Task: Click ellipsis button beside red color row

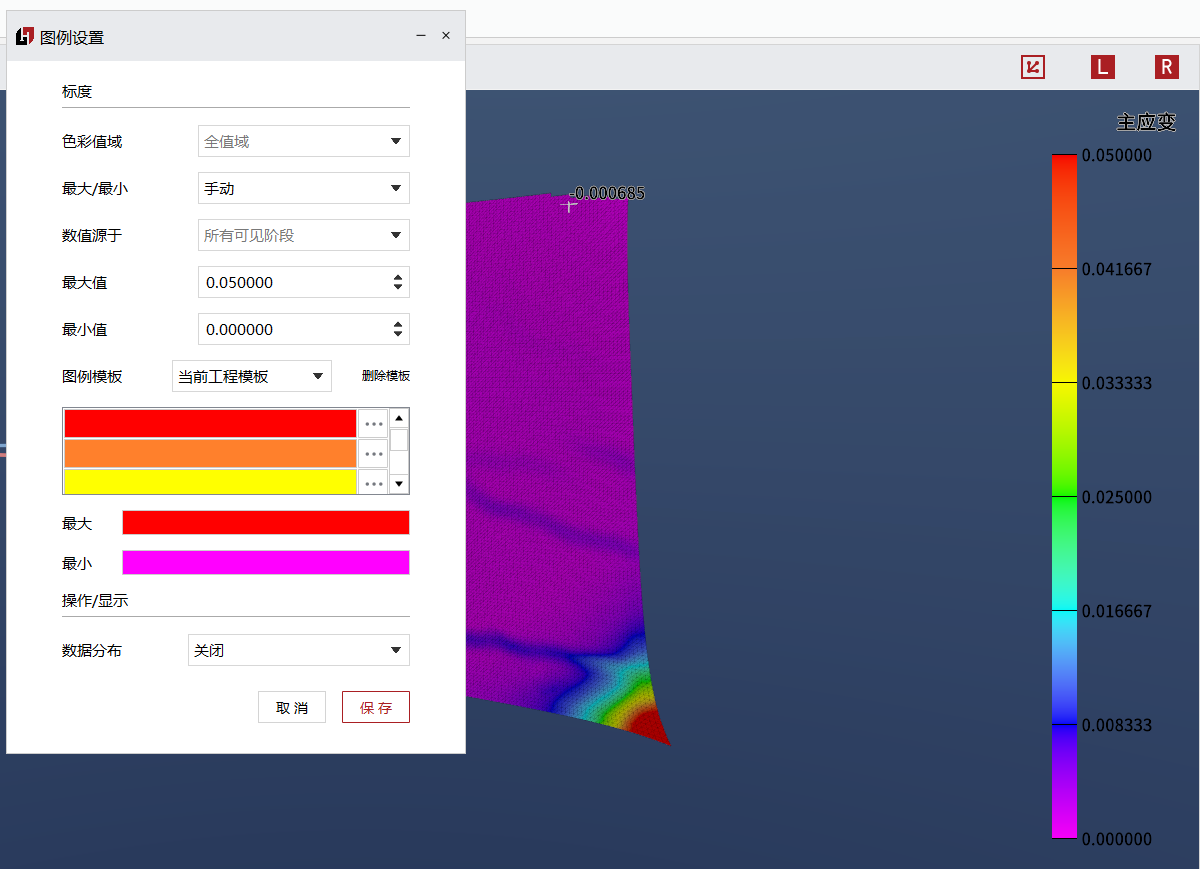Action: [374, 424]
